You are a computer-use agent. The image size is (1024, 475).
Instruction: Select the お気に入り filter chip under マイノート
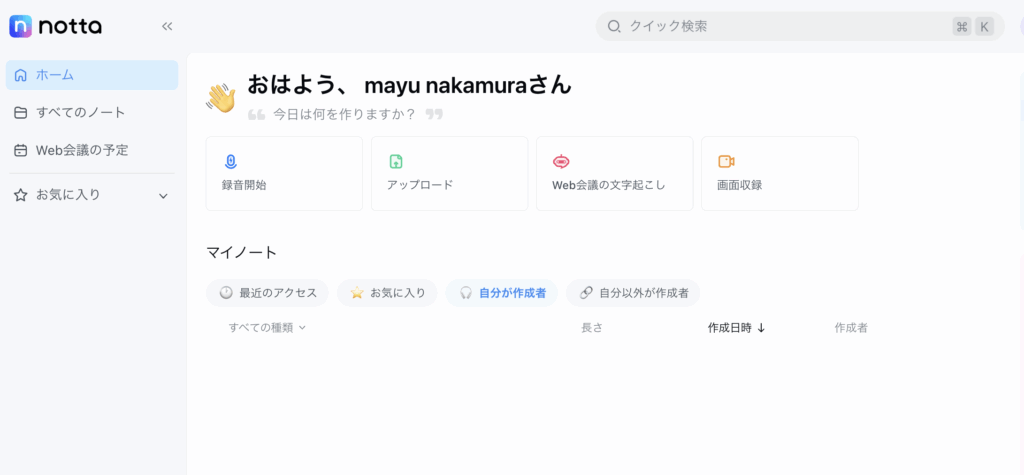tap(387, 293)
